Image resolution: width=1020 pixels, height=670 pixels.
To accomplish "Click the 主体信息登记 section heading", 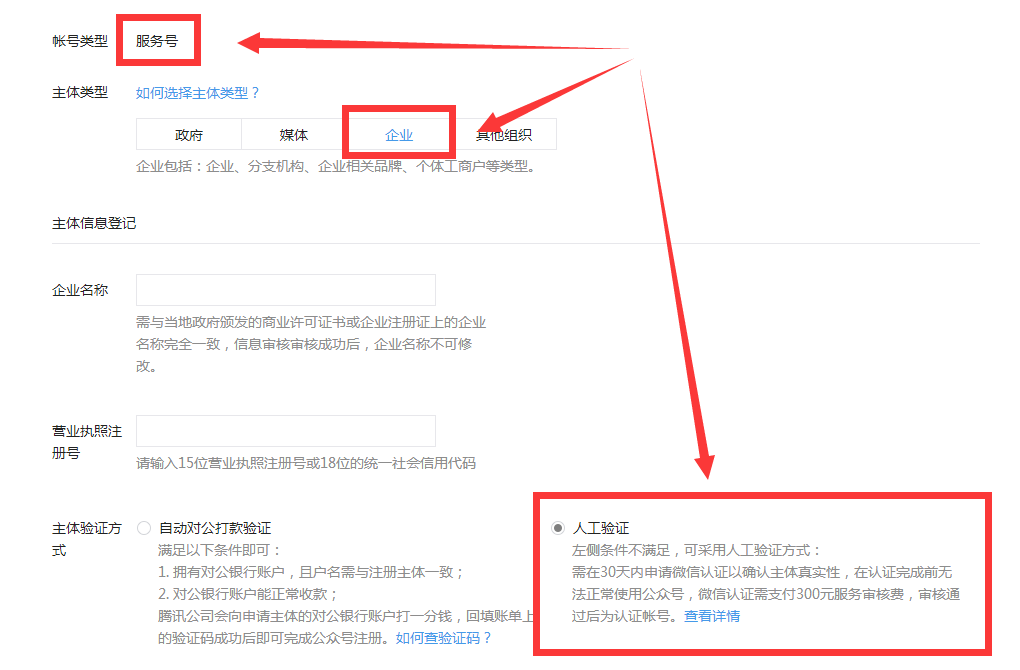I will [94, 223].
